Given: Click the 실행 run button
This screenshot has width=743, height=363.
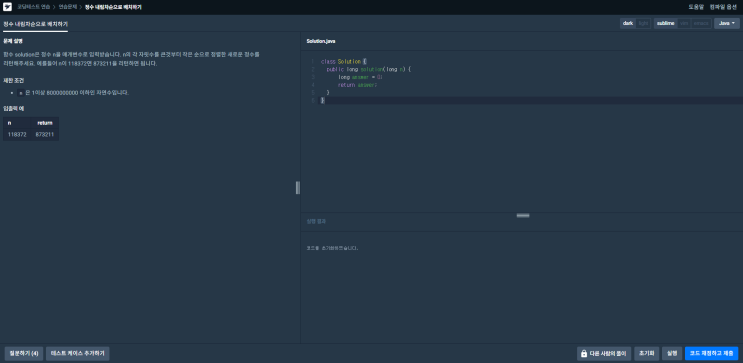Looking at the screenshot, I should tap(671, 354).
